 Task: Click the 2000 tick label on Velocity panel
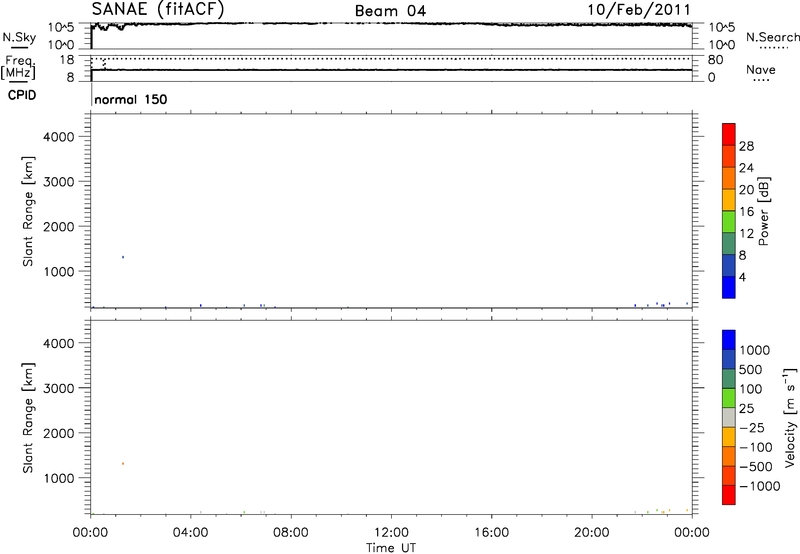click(x=59, y=433)
